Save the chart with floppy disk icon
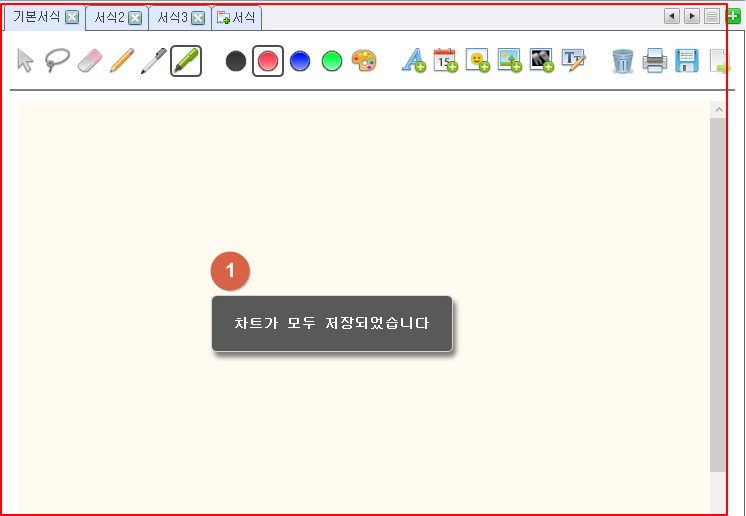The width and height of the screenshot is (746, 516). coord(687,61)
